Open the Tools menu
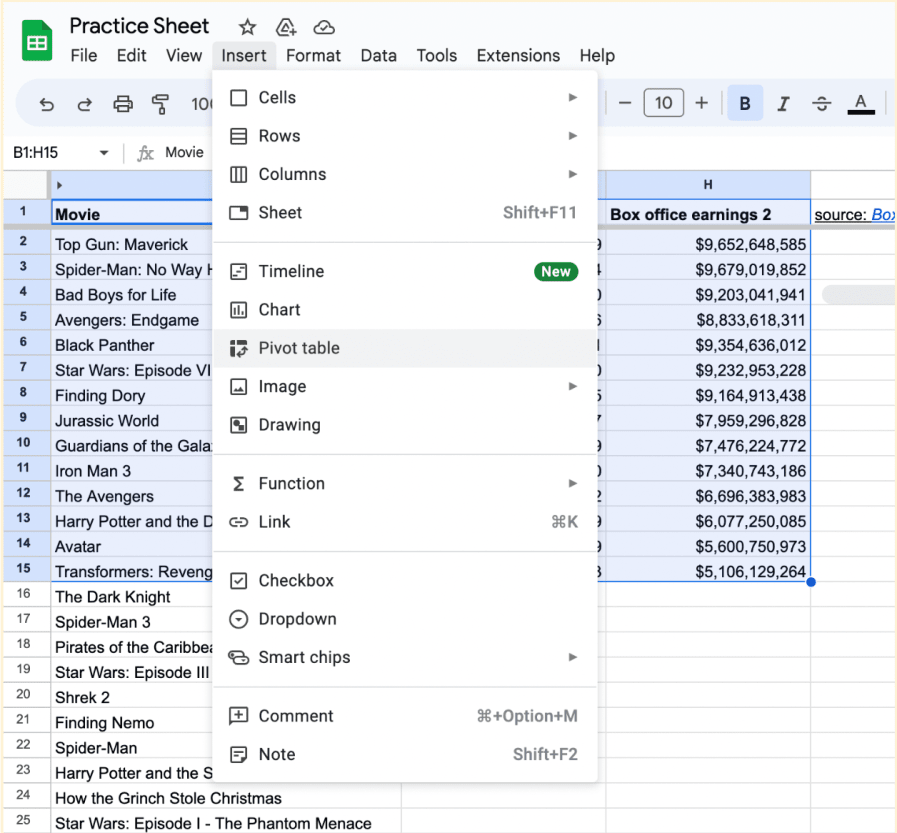 [436, 55]
